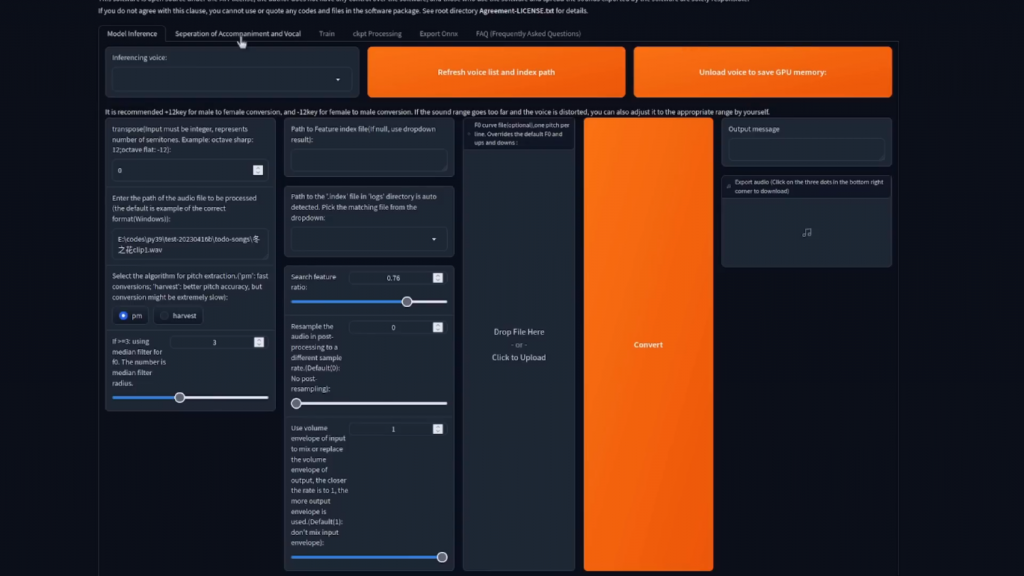The height and width of the screenshot is (576, 1024).
Task: Open the Train tab
Action: [327, 33]
